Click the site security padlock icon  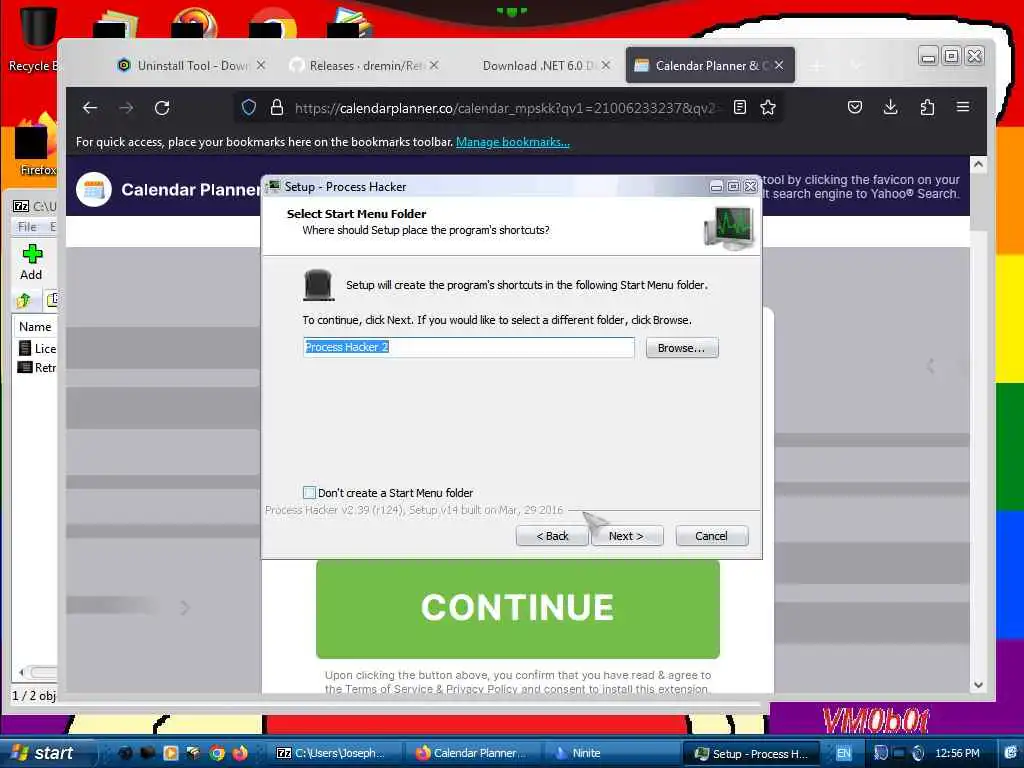click(x=277, y=107)
